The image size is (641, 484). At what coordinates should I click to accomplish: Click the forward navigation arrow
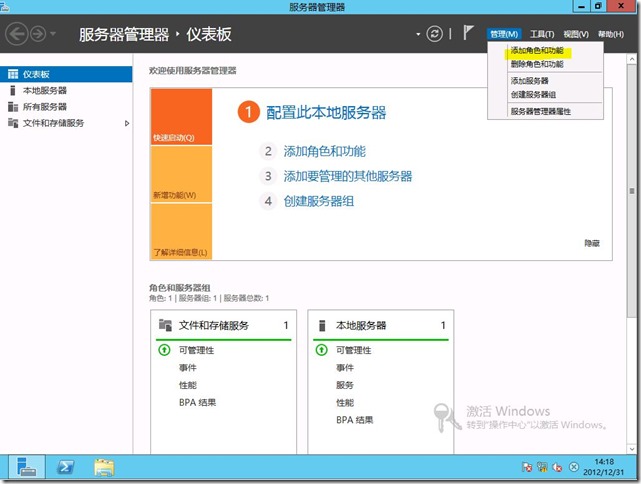(38, 34)
